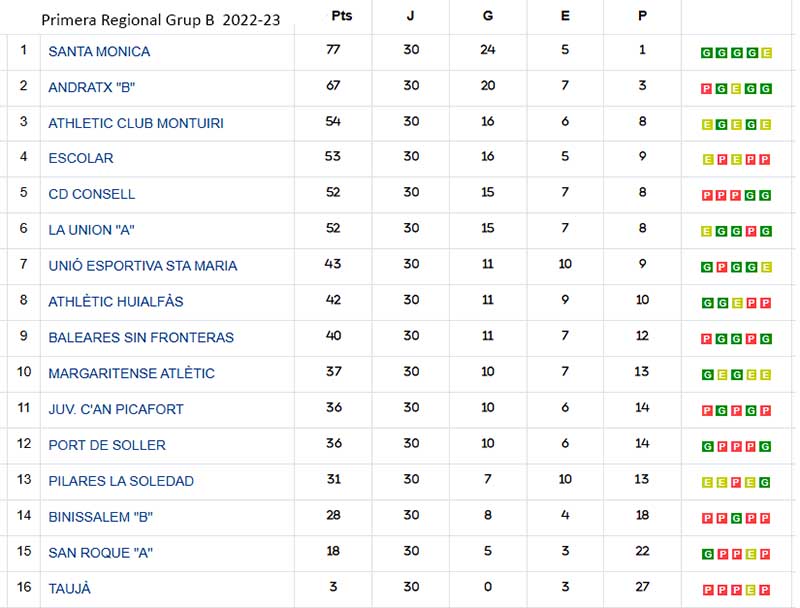Select the G wins column header
The image size is (800, 608).
[488, 16]
